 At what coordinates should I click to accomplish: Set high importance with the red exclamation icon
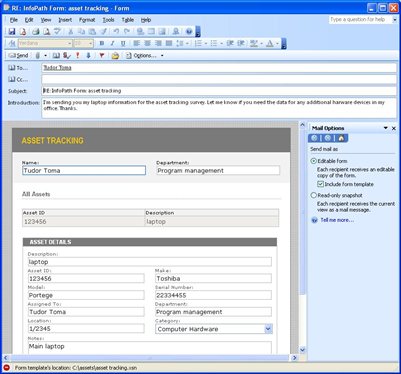click(78, 55)
